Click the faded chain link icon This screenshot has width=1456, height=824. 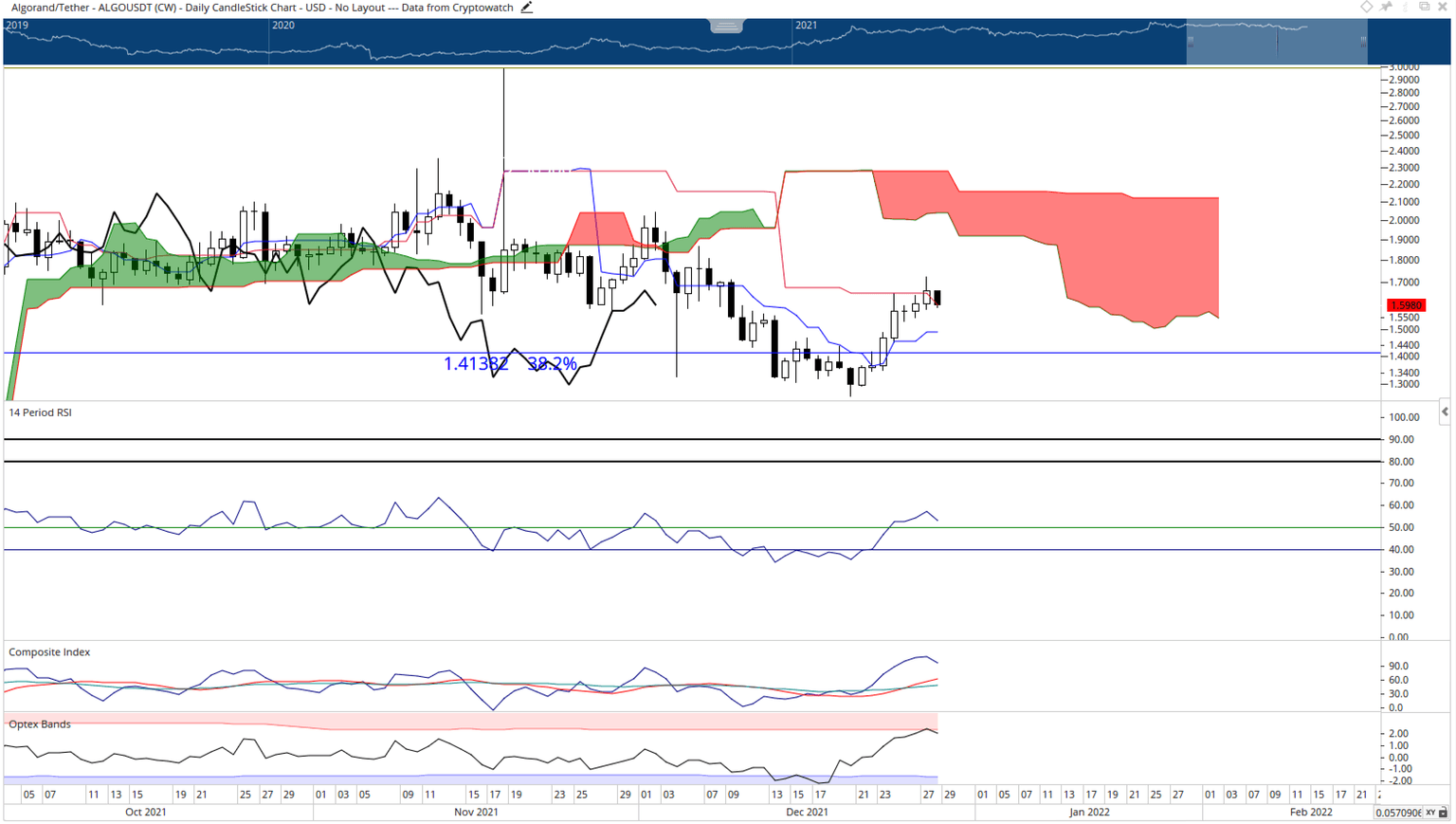(x=1405, y=7)
